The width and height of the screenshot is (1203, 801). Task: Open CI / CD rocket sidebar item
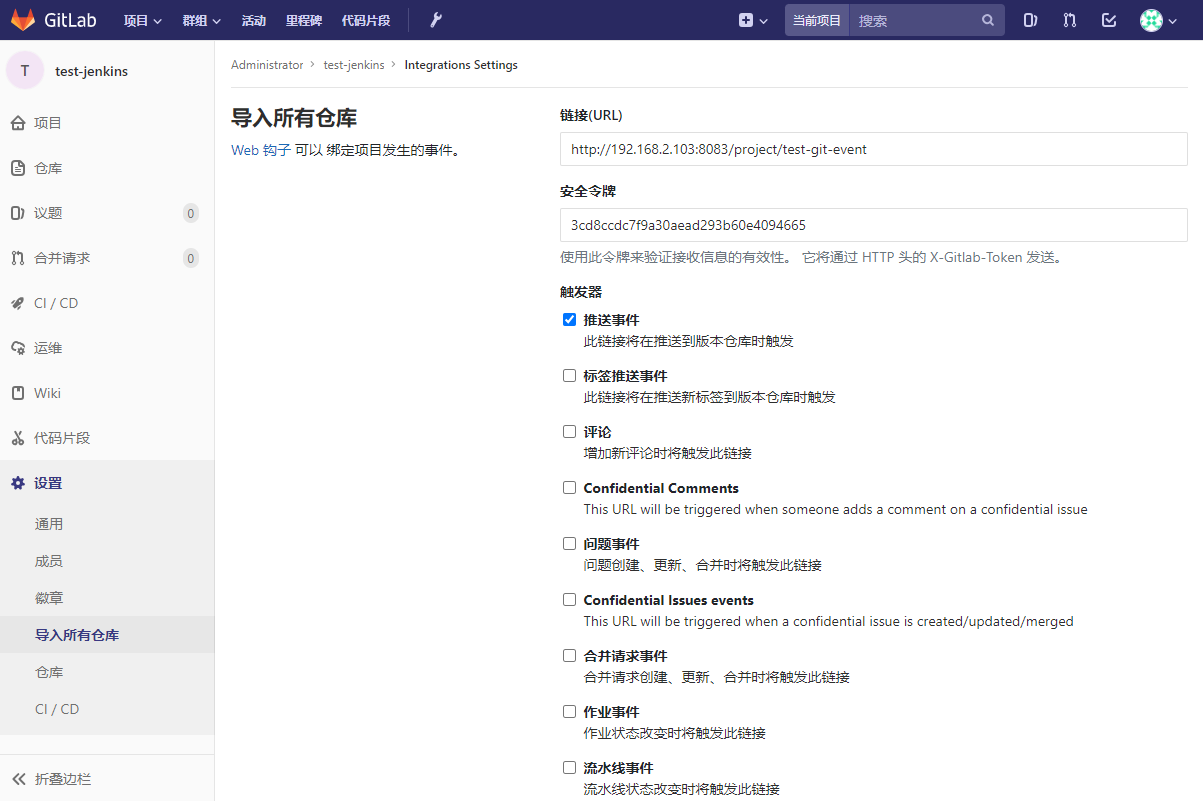(56, 303)
